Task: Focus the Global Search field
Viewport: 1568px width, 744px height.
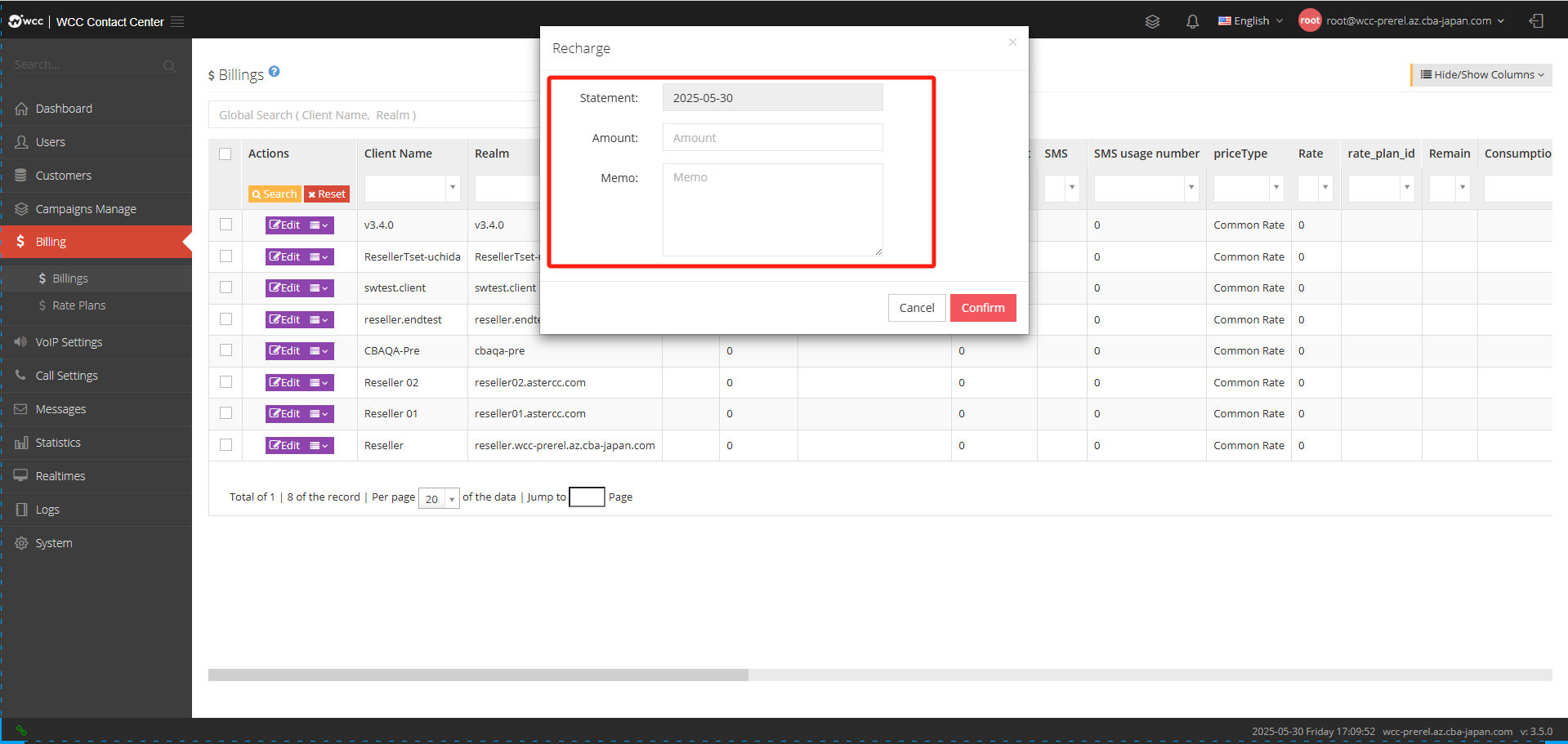Action: tap(374, 115)
